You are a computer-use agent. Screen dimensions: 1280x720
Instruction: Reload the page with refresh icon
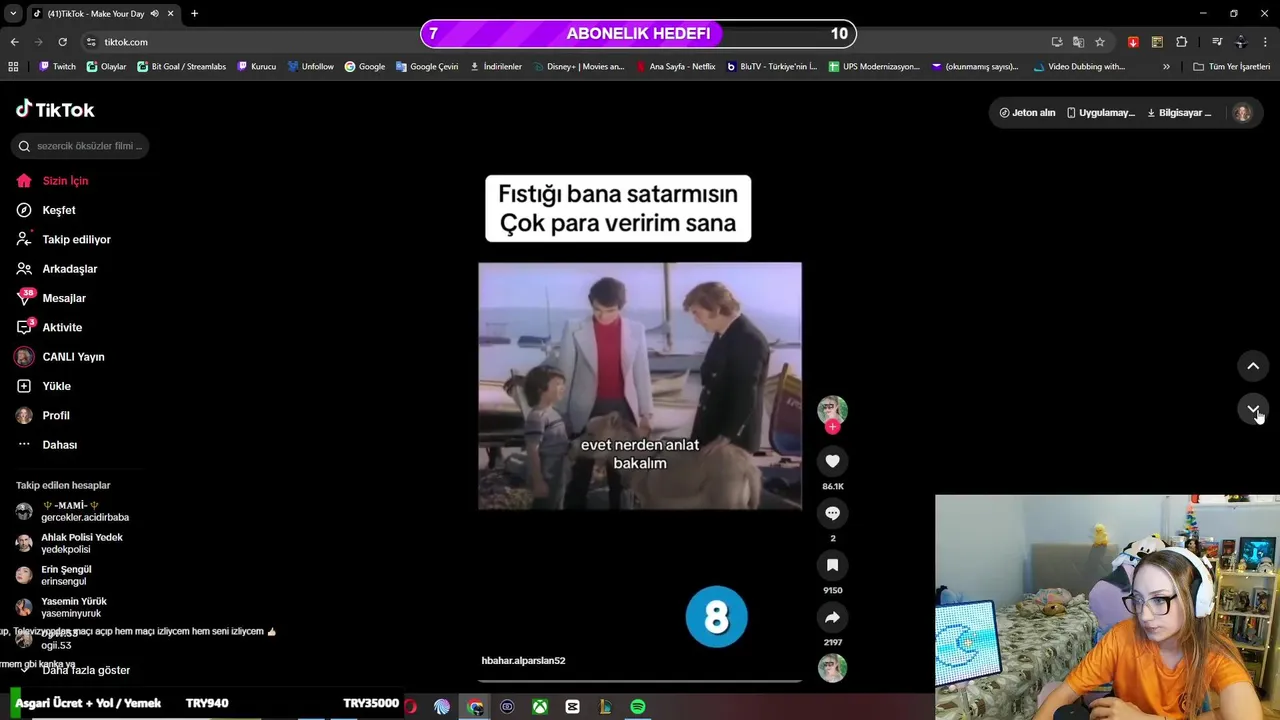62,42
